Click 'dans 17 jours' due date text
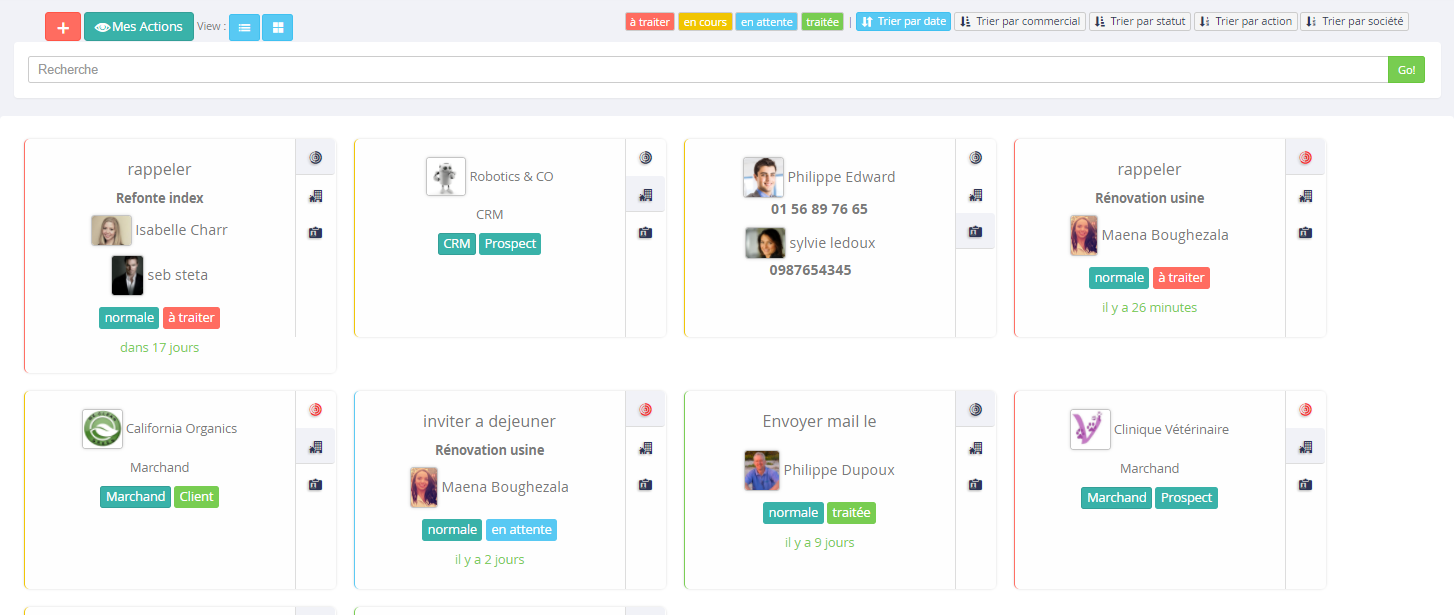The height and width of the screenshot is (616, 1454). click(x=159, y=348)
